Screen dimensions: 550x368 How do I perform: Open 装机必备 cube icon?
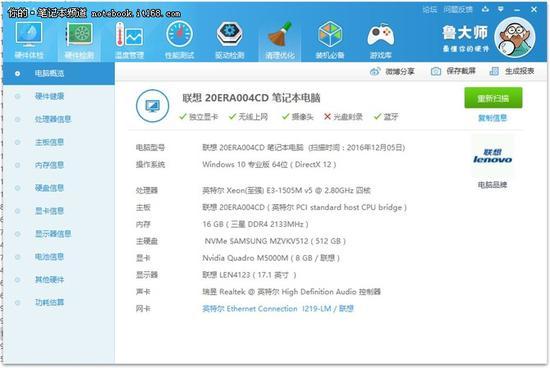pyautogui.click(x=329, y=40)
